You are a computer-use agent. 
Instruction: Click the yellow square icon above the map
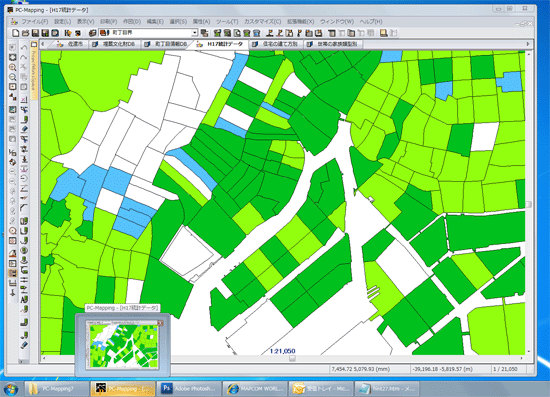pyautogui.click(x=34, y=44)
